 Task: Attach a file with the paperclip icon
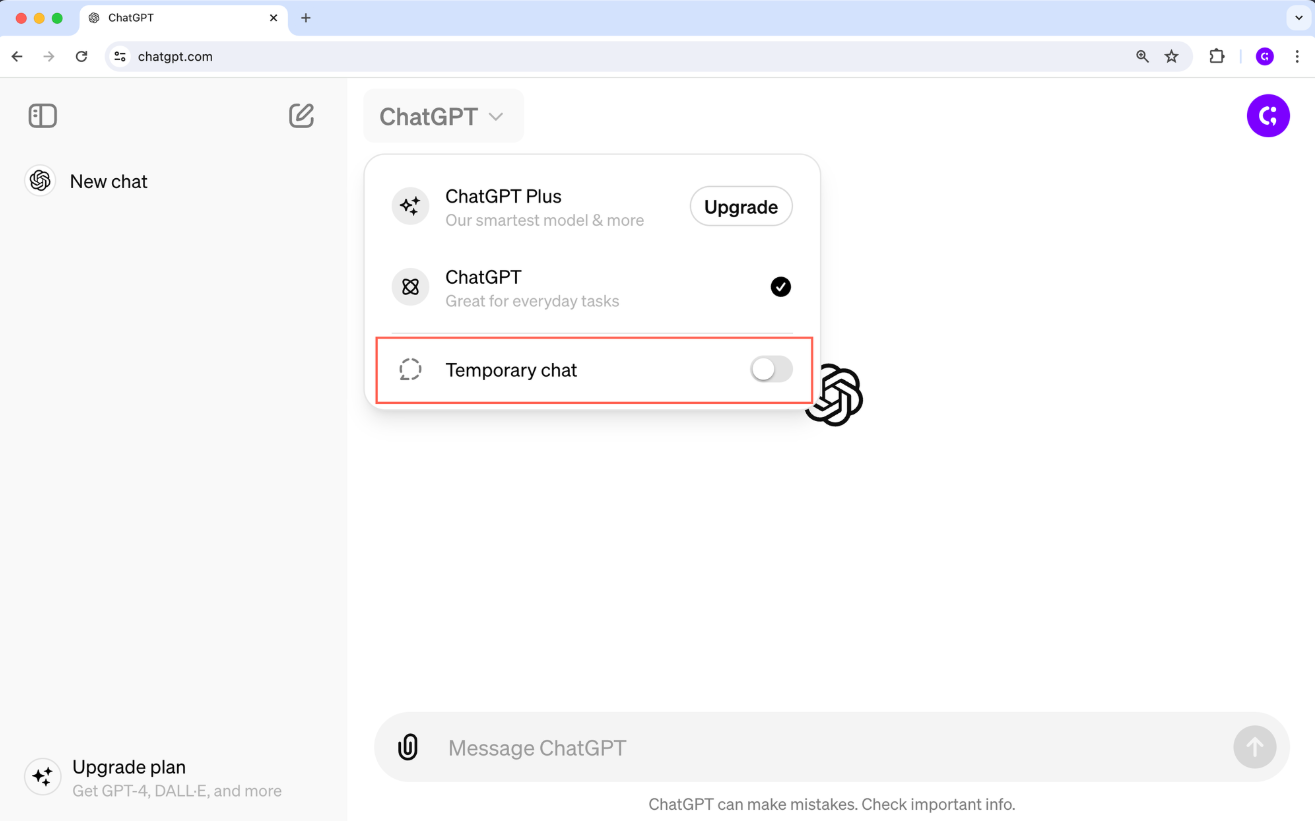(408, 747)
